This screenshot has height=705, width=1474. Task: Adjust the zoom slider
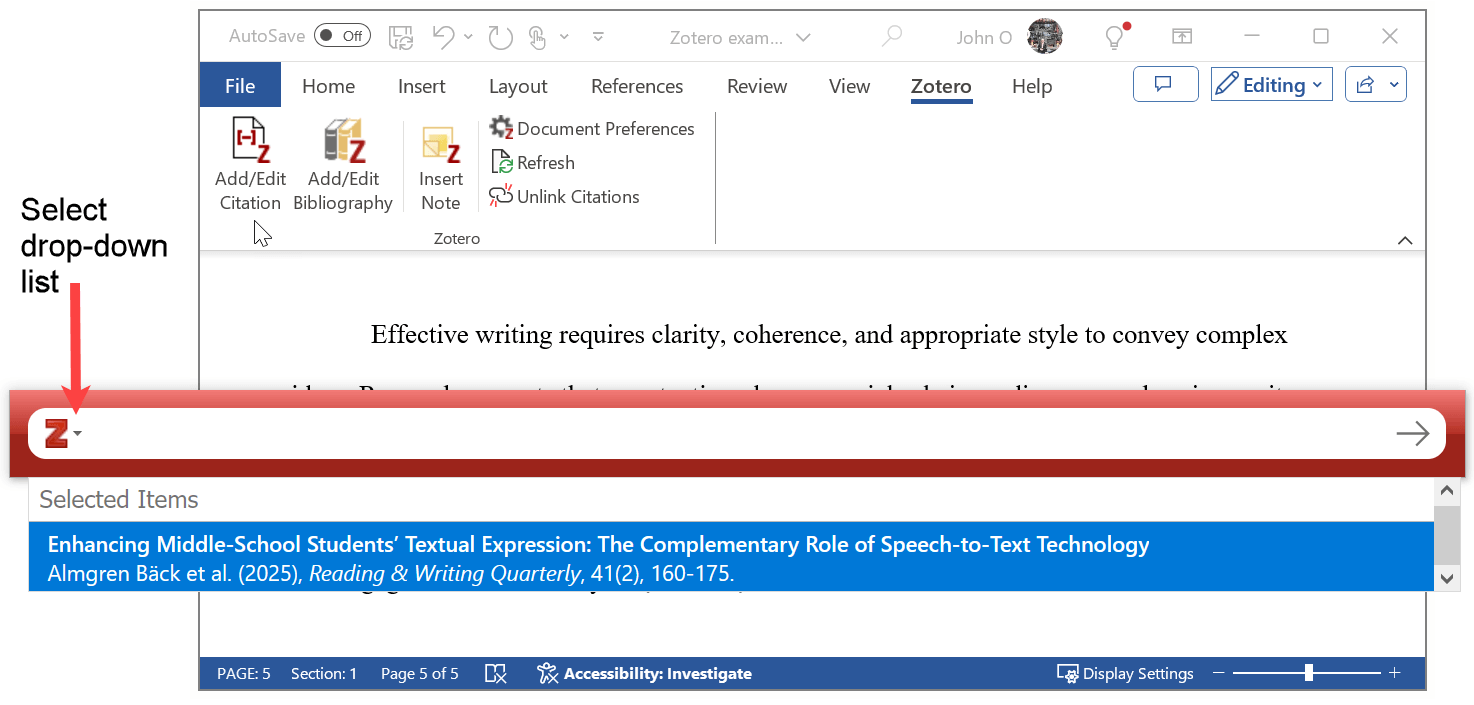[1310, 673]
